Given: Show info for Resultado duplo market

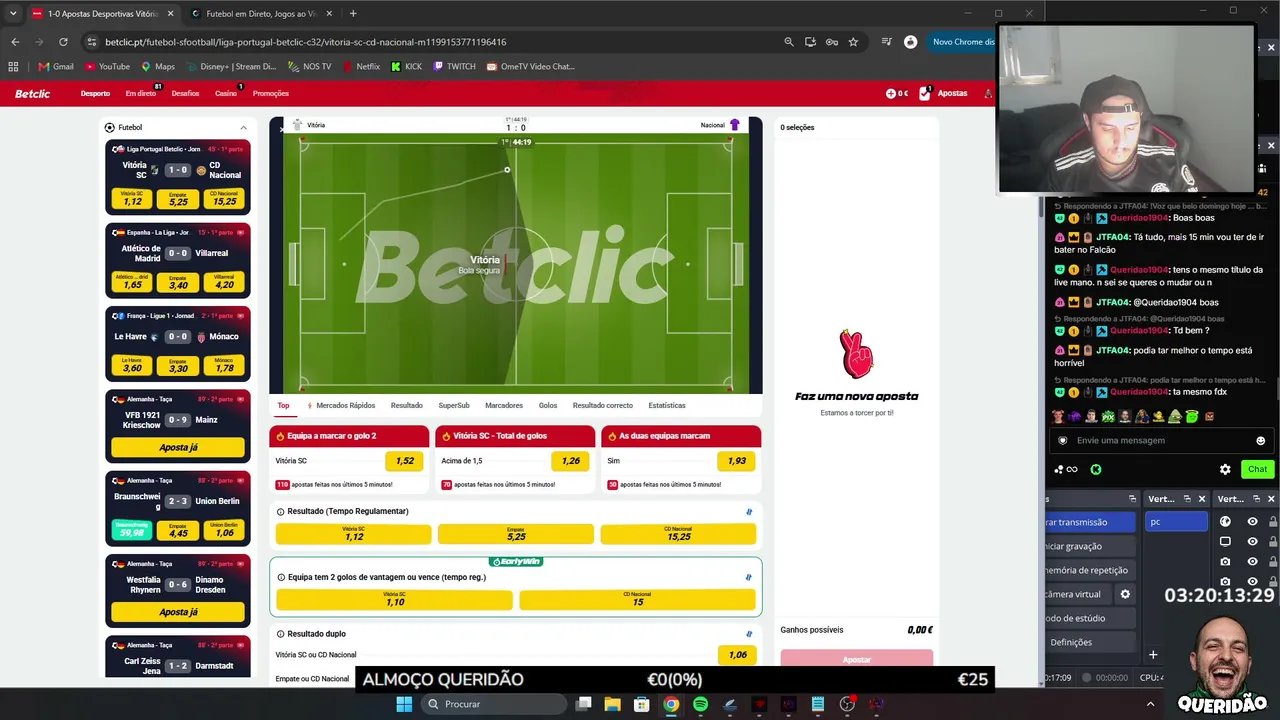Looking at the screenshot, I should tap(280, 634).
